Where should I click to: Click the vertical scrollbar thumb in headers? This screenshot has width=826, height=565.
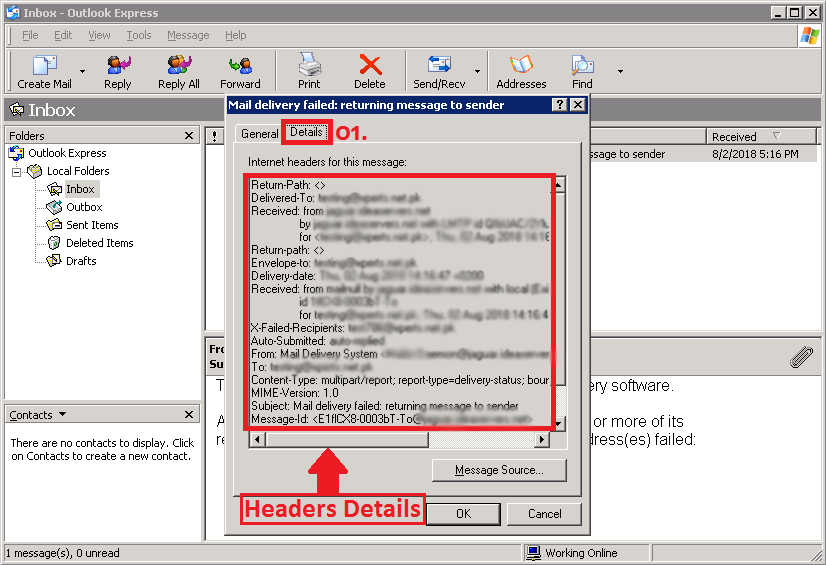559,288
